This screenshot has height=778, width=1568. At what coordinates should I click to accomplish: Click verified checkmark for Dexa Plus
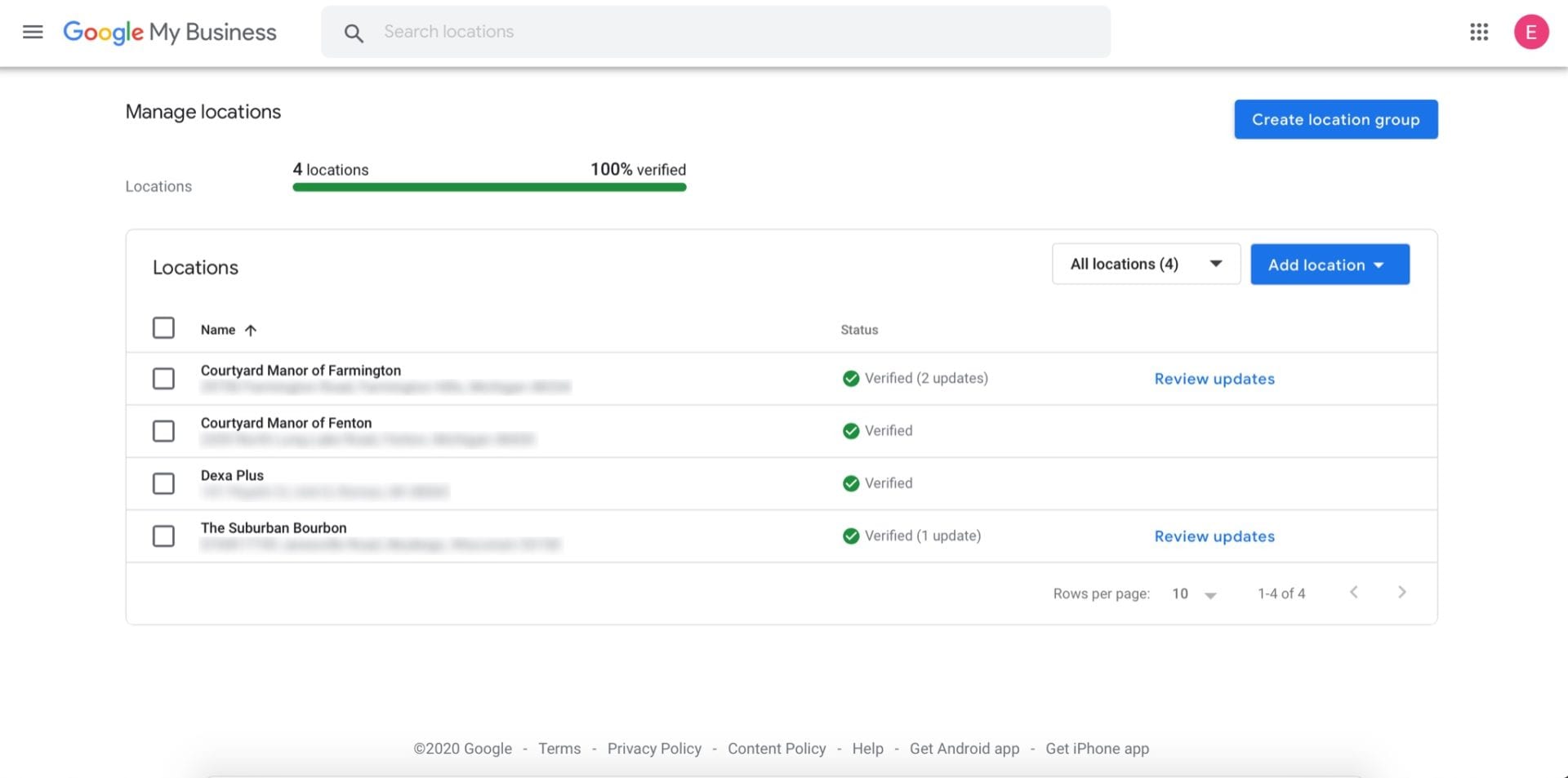coord(851,483)
